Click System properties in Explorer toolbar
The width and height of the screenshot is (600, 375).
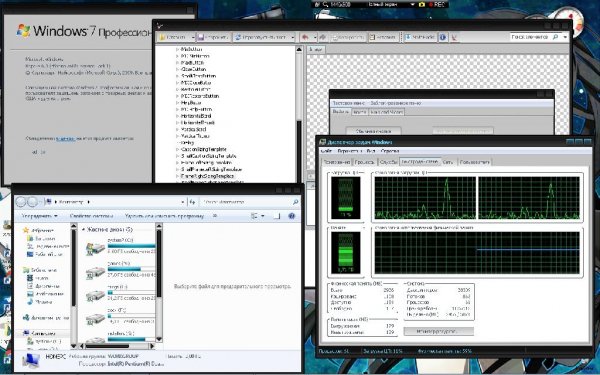tap(91, 216)
